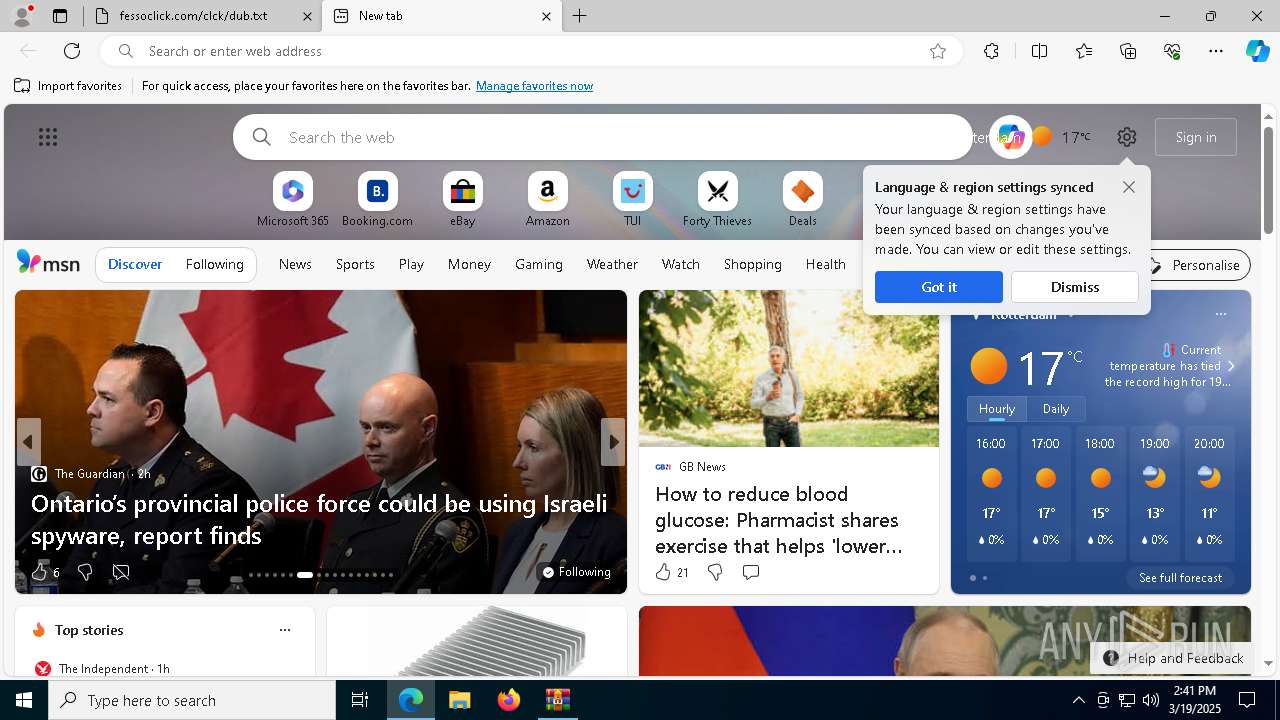The image size is (1280, 720).
Task: Open Manage favorites now link
Action: coord(534,86)
